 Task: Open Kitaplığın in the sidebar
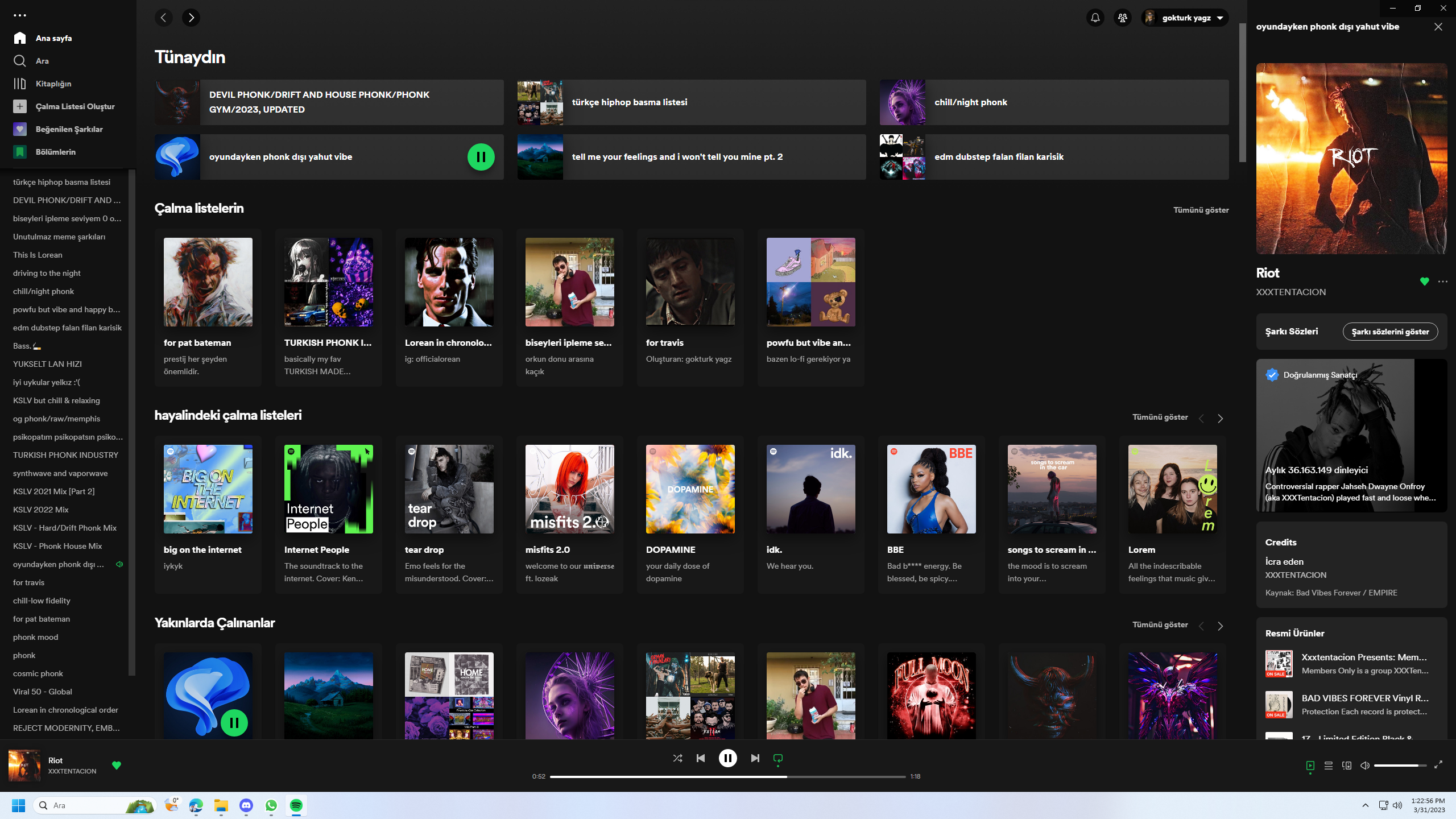pos(53,84)
